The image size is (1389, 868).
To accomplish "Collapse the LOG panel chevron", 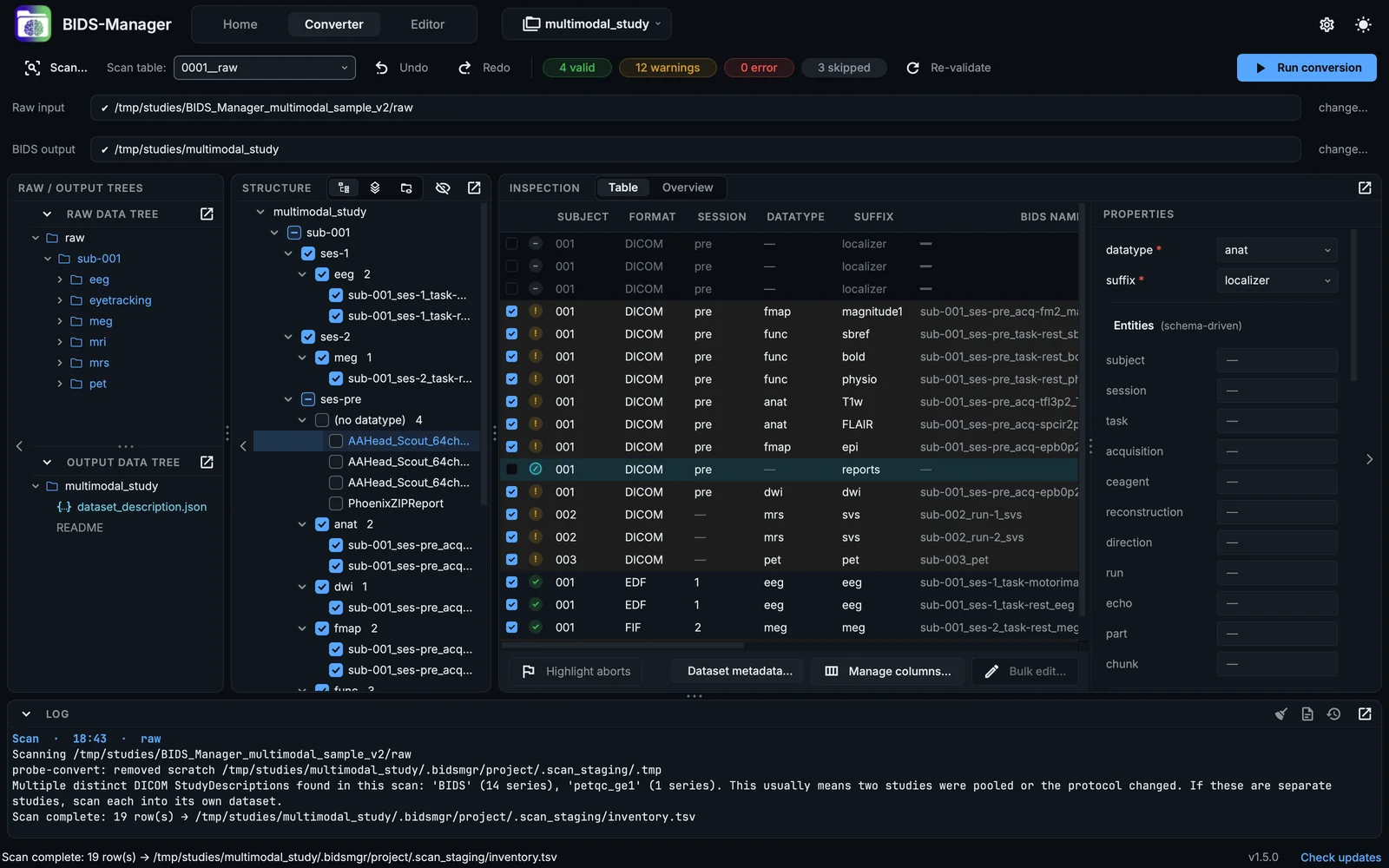I will [x=26, y=713].
